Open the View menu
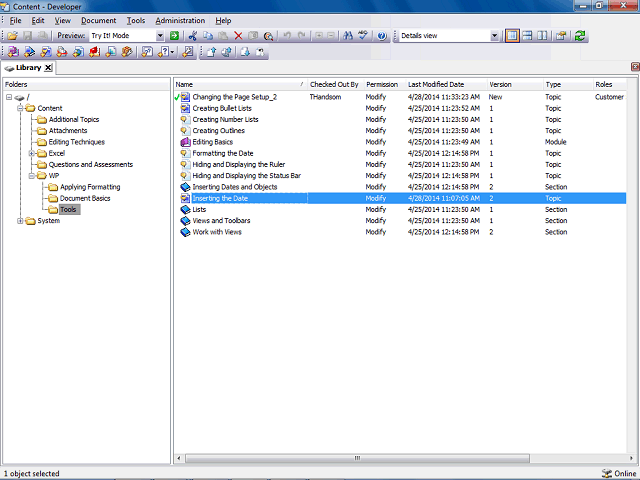 (x=62, y=20)
